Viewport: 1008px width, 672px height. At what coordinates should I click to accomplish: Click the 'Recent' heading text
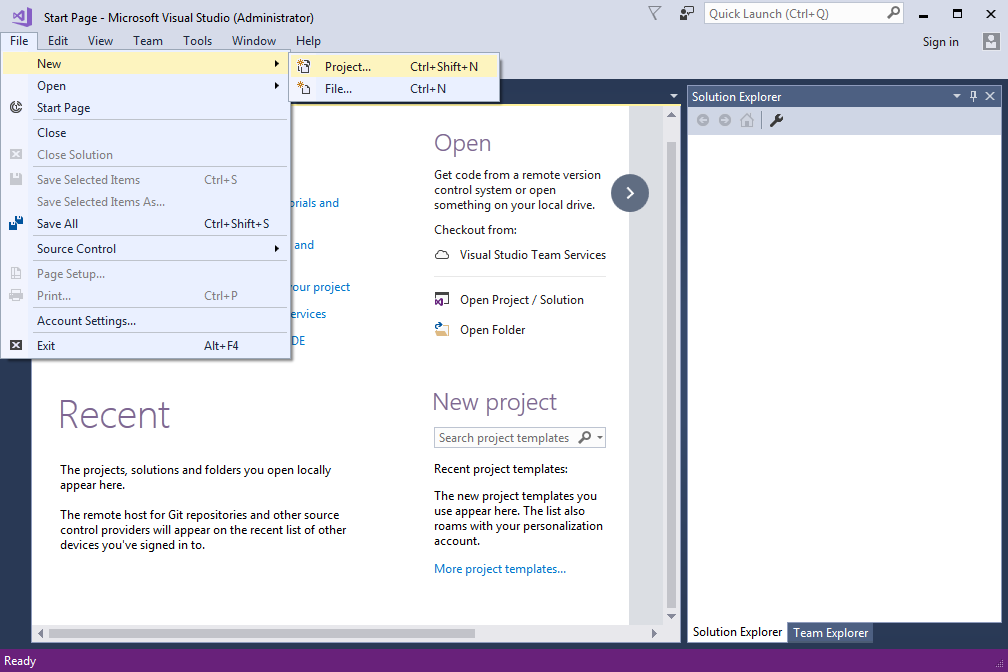(x=115, y=414)
